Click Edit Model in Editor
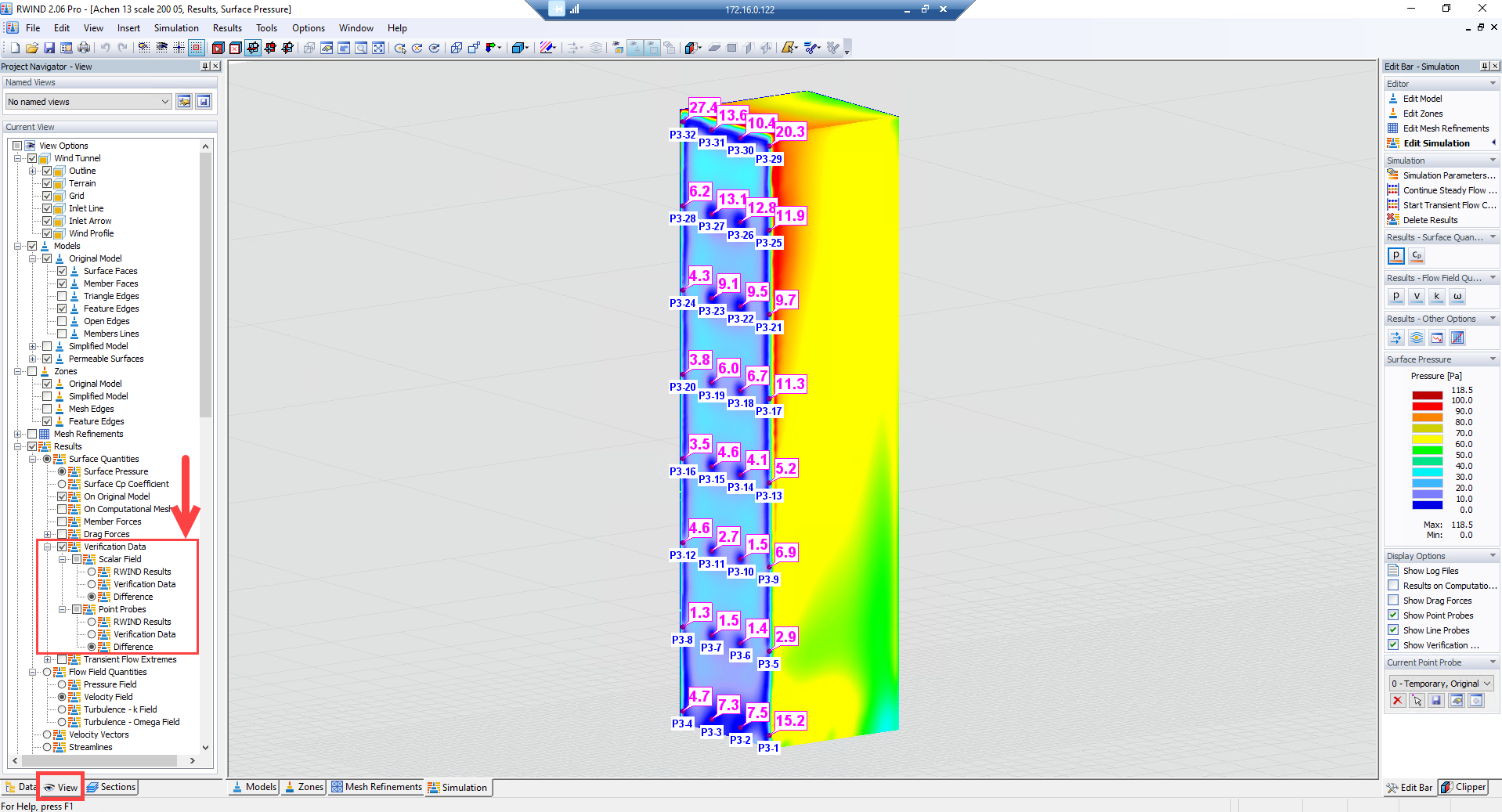 click(x=1422, y=99)
